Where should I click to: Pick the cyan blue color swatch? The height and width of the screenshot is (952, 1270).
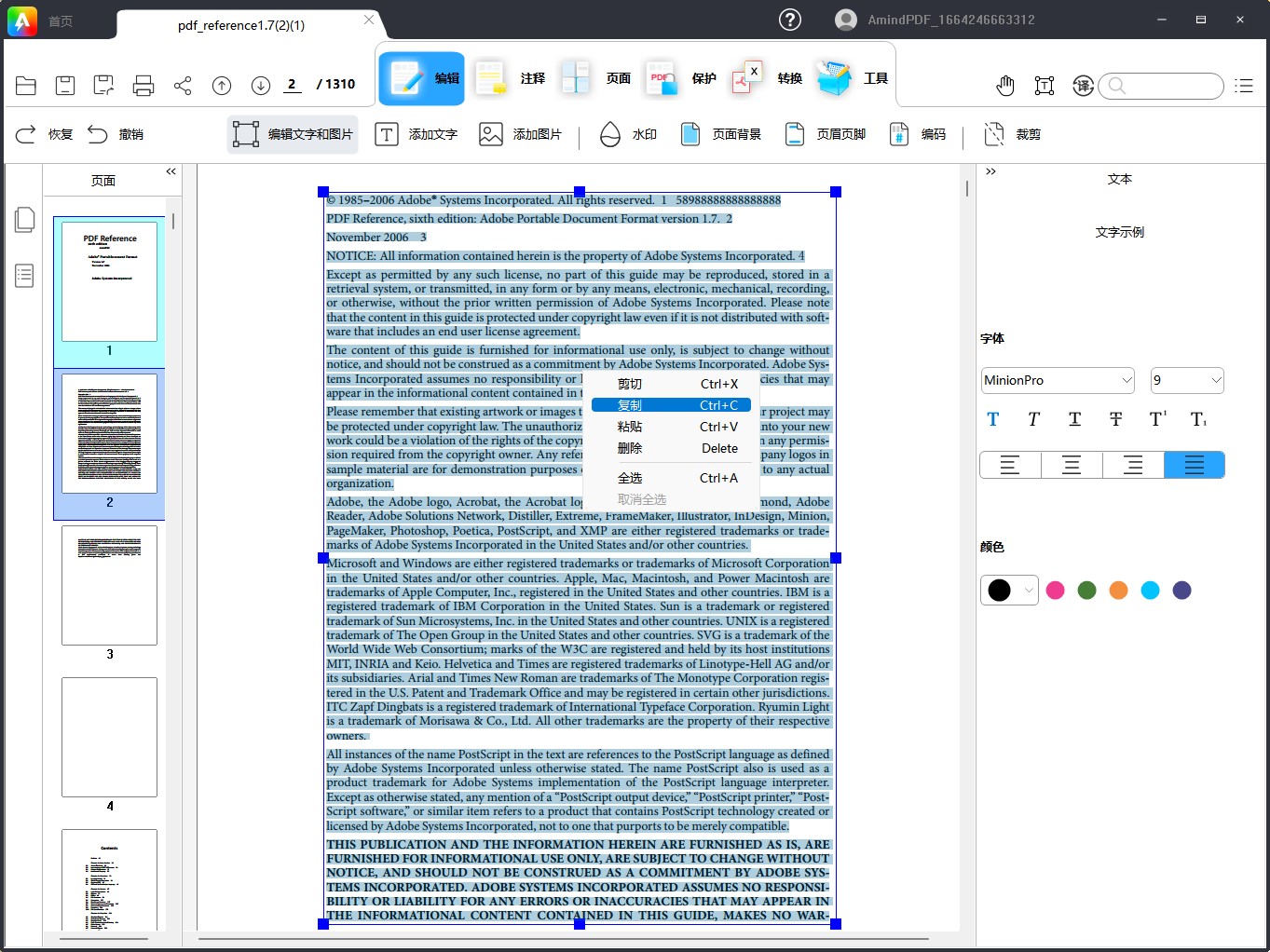click(1151, 591)
